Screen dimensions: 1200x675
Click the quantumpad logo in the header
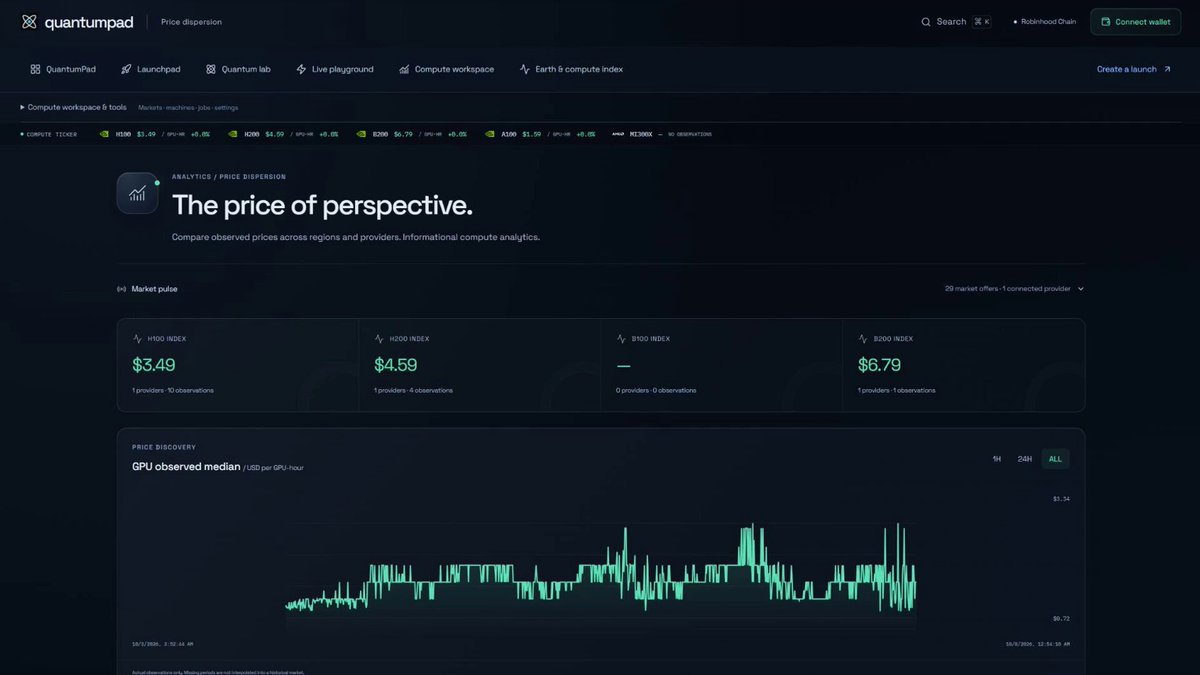(77, 22)
